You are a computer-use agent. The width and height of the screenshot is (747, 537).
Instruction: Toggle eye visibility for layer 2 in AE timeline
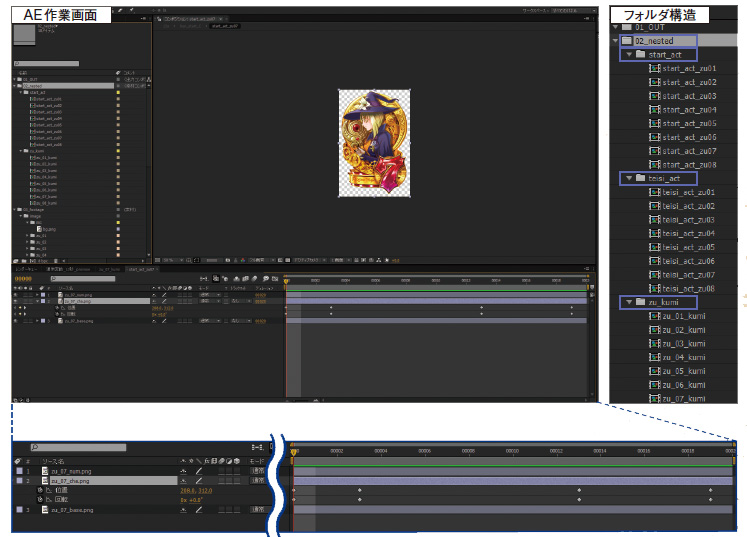tap(16, 301)
